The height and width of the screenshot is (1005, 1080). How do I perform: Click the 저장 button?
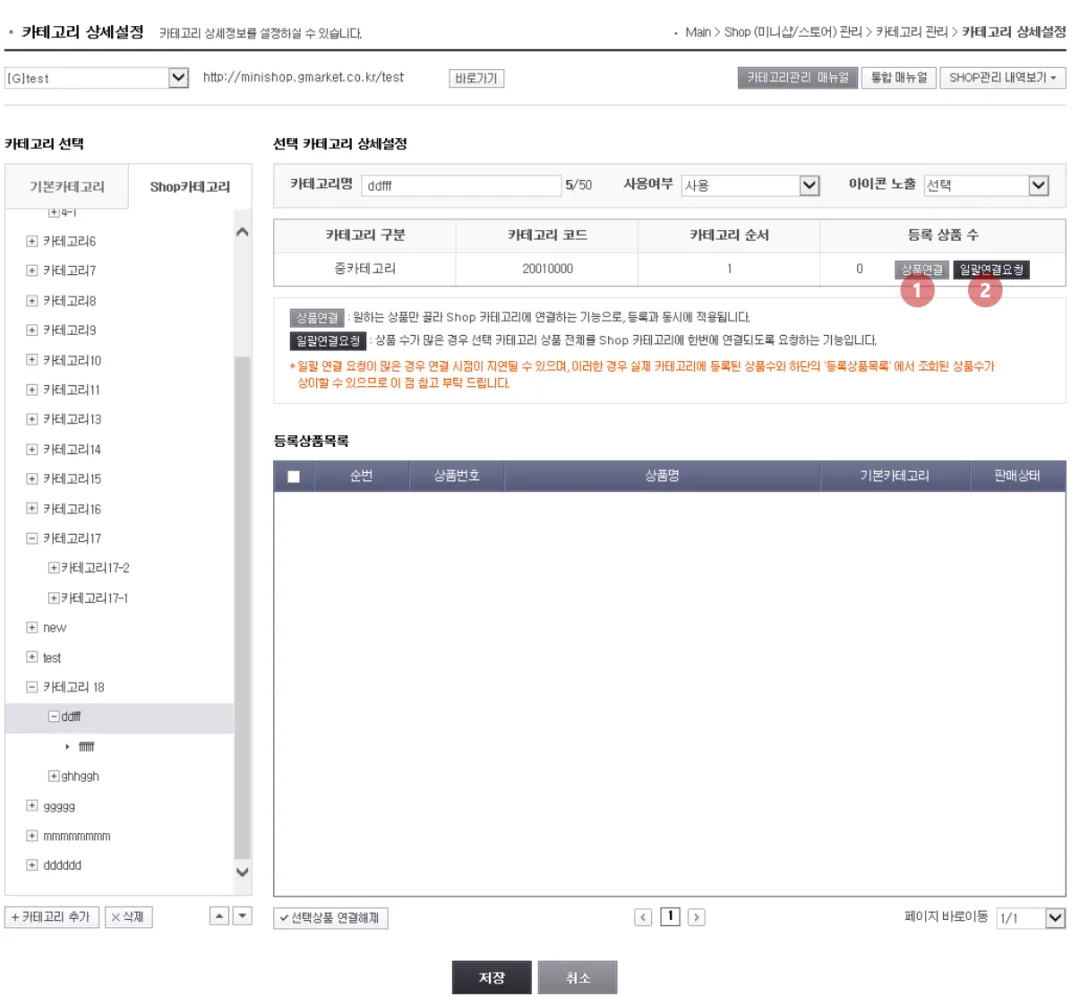(x=492, y=977)
